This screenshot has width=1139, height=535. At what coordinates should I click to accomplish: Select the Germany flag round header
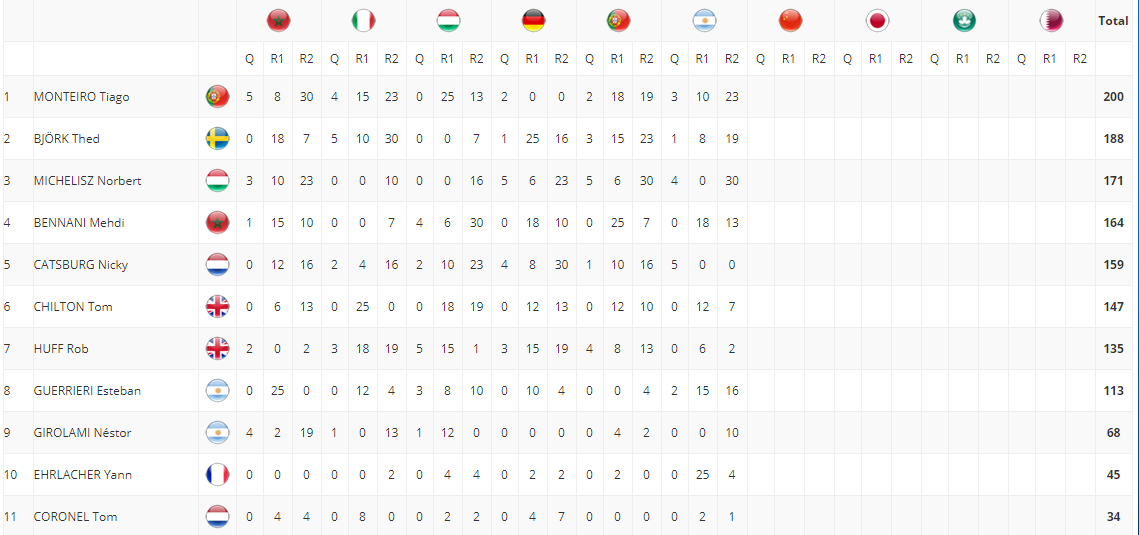[x=534, y=22]
